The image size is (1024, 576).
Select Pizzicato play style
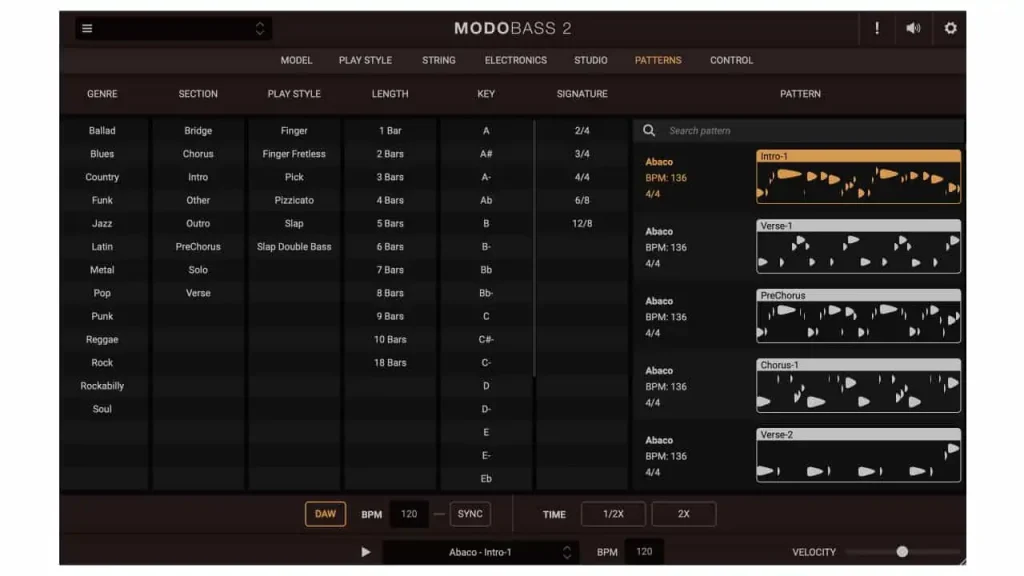(x=294, y=200)
